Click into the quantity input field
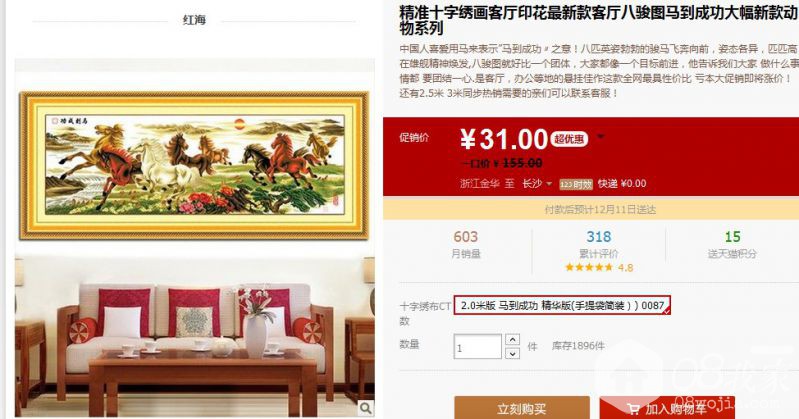The height and width of the screenshot is (419, 799). (477, 347)
